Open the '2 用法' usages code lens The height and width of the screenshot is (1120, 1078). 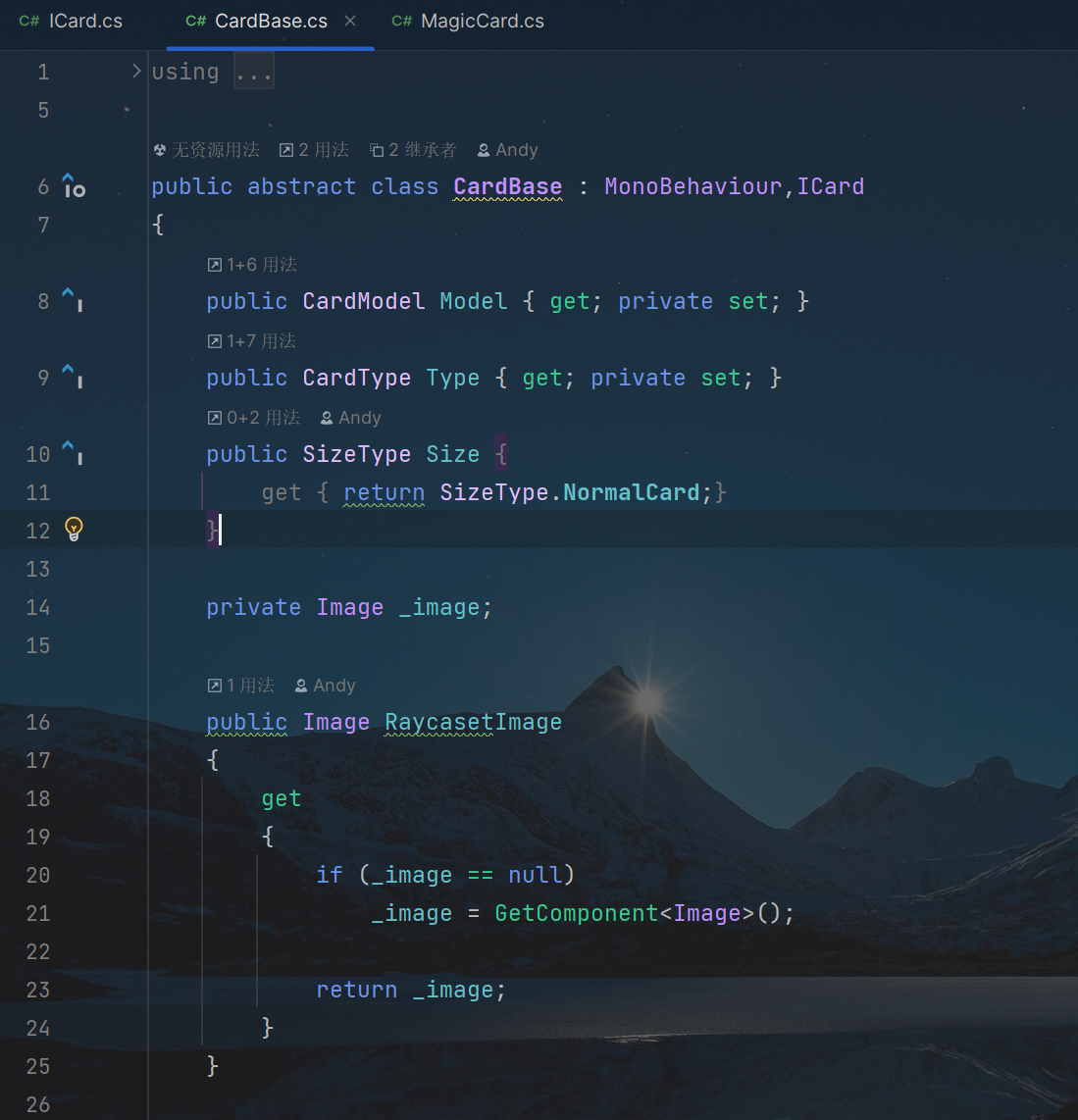[x=314, y=150]
